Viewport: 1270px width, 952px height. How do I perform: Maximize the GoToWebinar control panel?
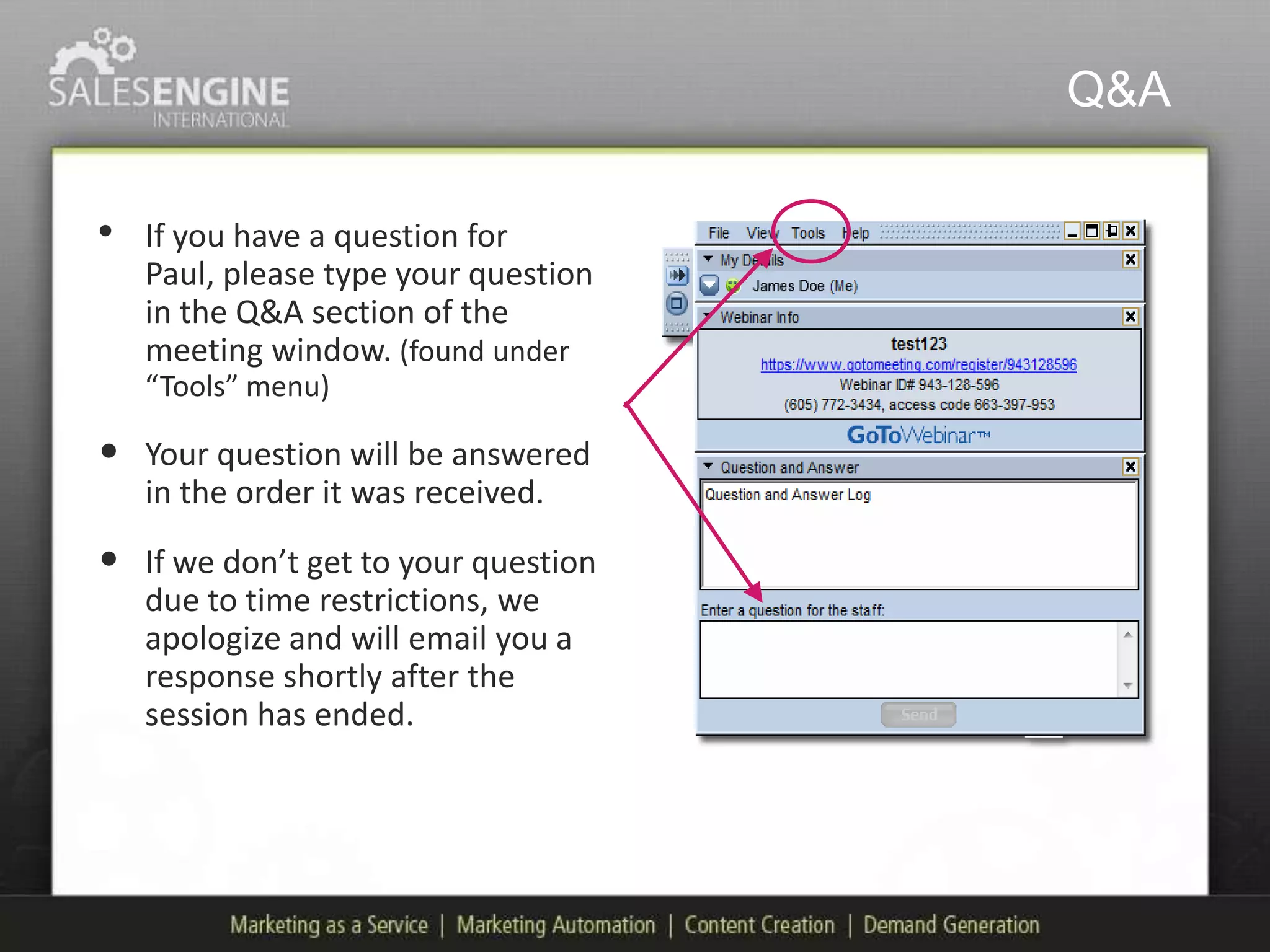coord(1092,231)
